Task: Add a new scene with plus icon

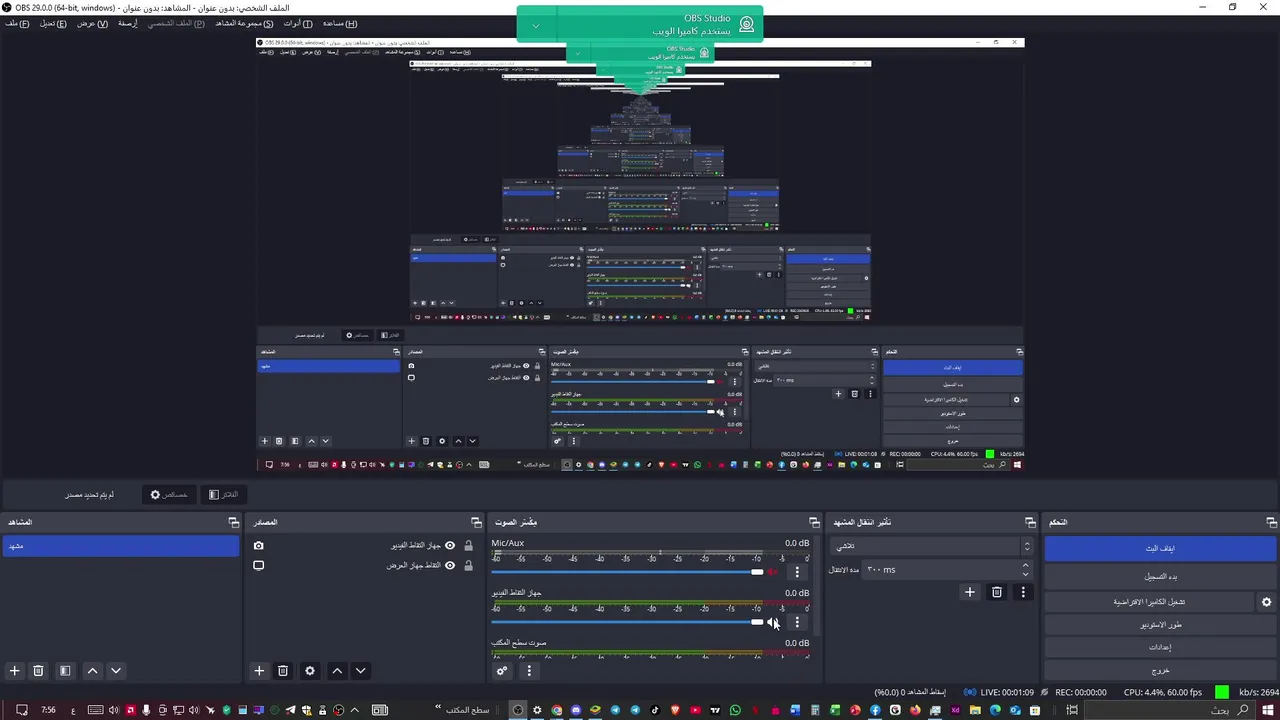Action: pos(14,671)
